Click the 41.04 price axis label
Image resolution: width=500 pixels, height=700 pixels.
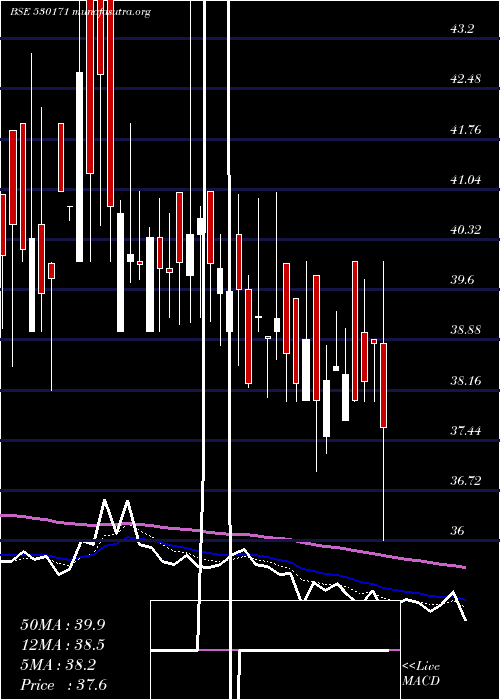click(x=466, y=180)
